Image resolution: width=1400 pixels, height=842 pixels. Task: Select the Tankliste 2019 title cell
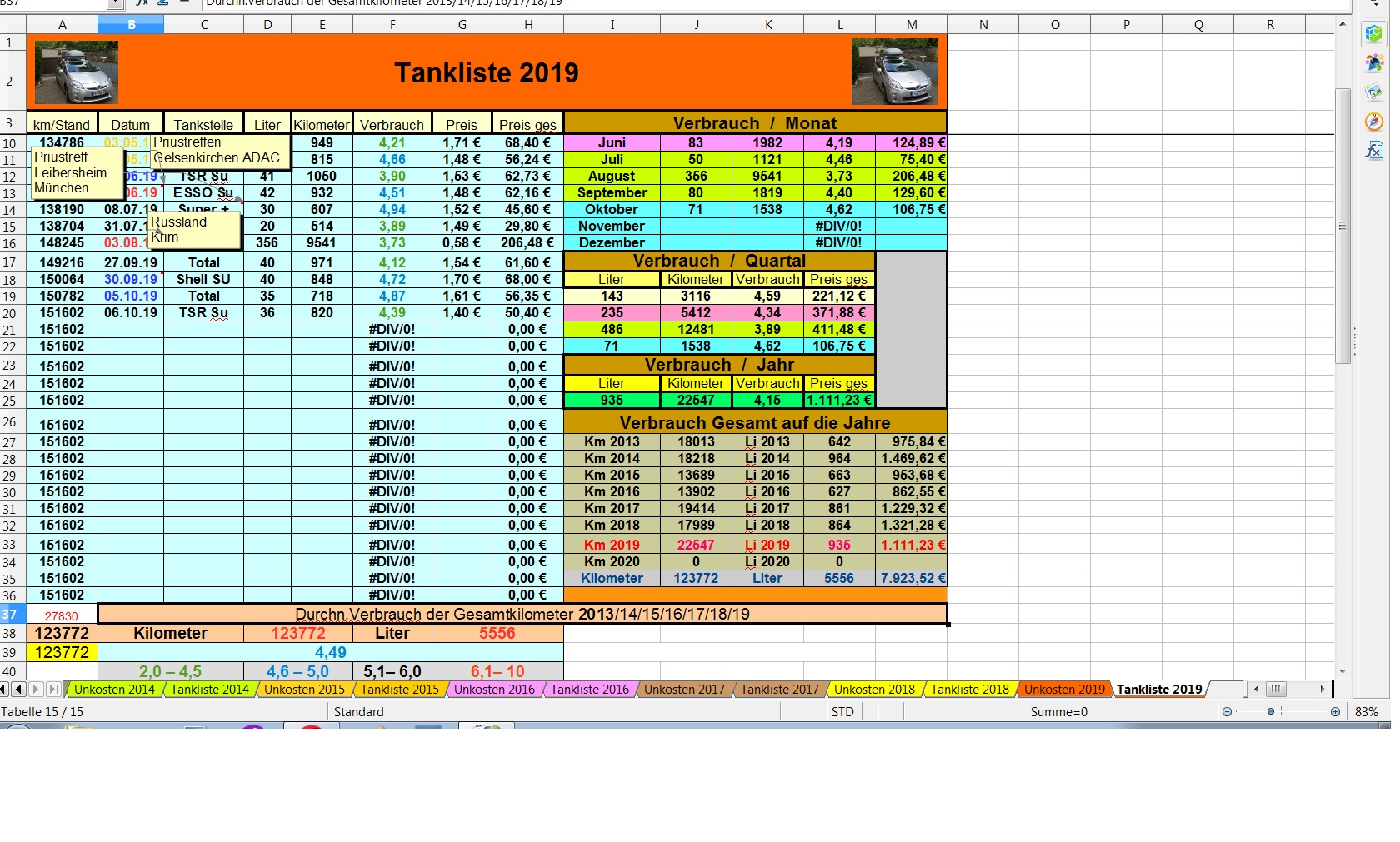point(487,72)
